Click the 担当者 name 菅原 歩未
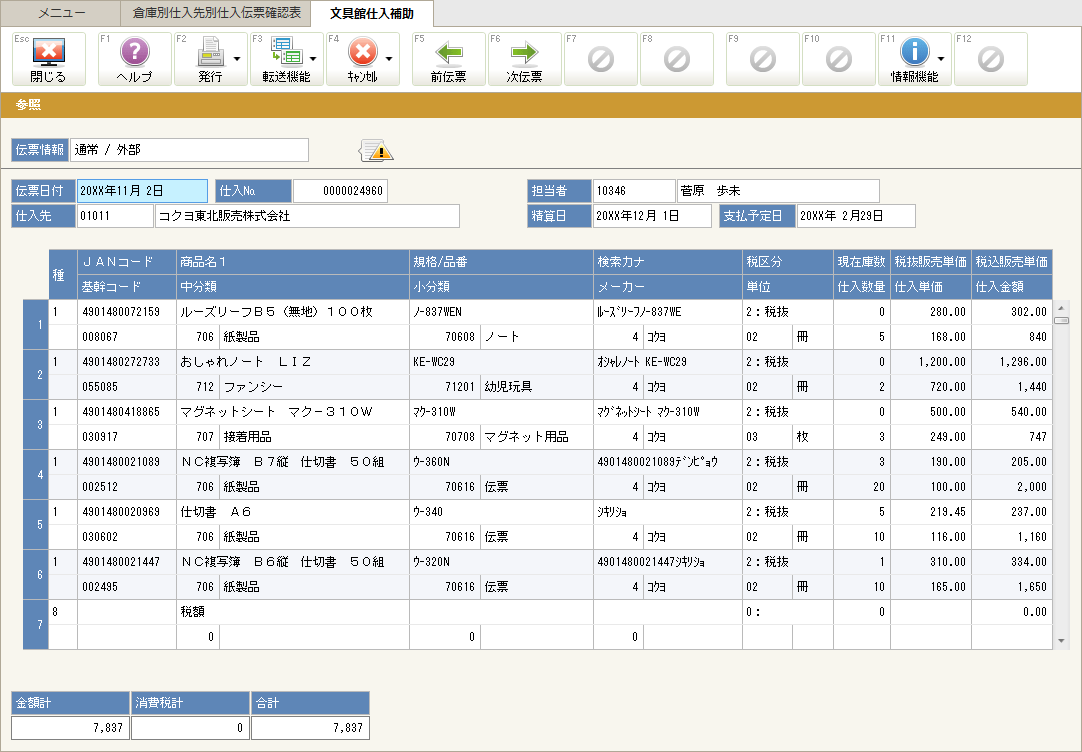 coord(778,191)
